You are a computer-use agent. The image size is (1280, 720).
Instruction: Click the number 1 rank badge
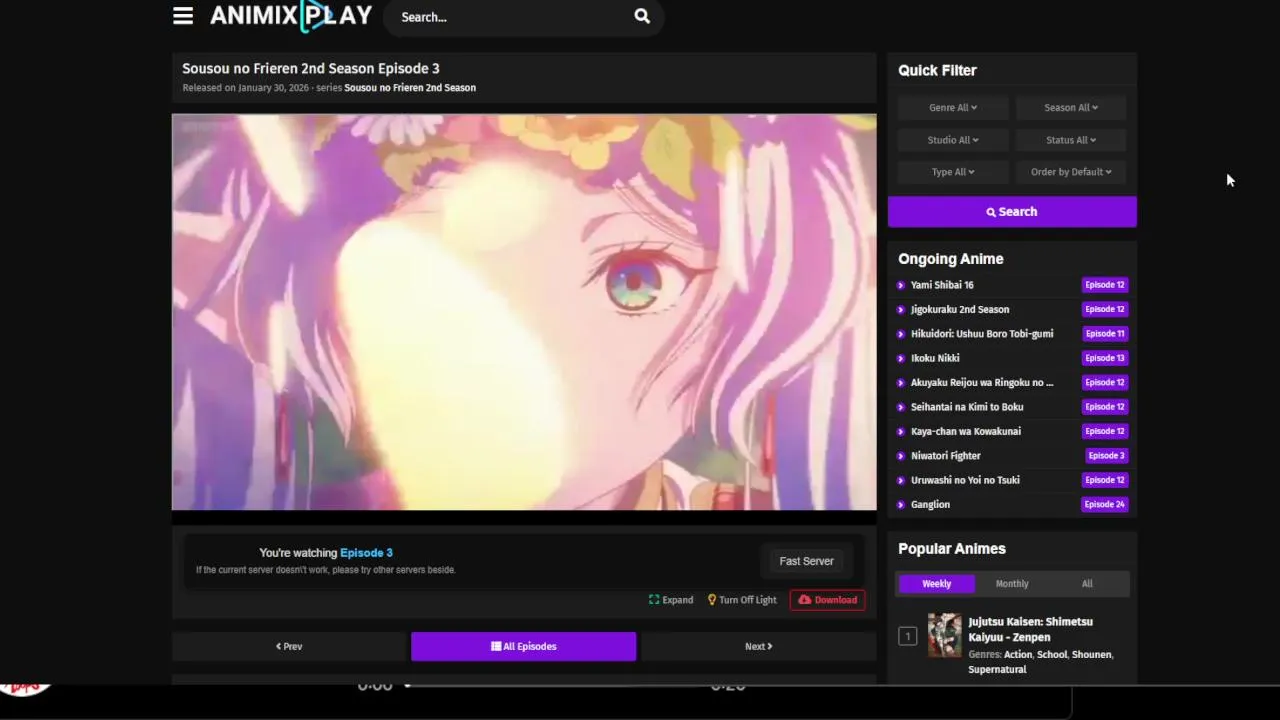pos(907,636)
